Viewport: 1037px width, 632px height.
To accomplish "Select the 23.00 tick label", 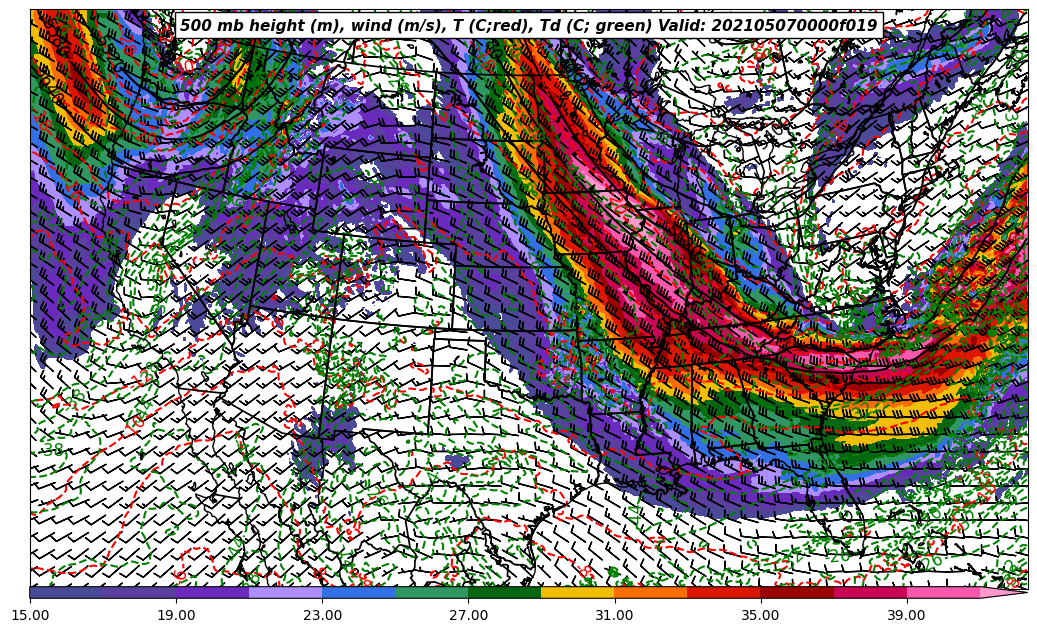I will pyautogui.click(x=323, y=614).
